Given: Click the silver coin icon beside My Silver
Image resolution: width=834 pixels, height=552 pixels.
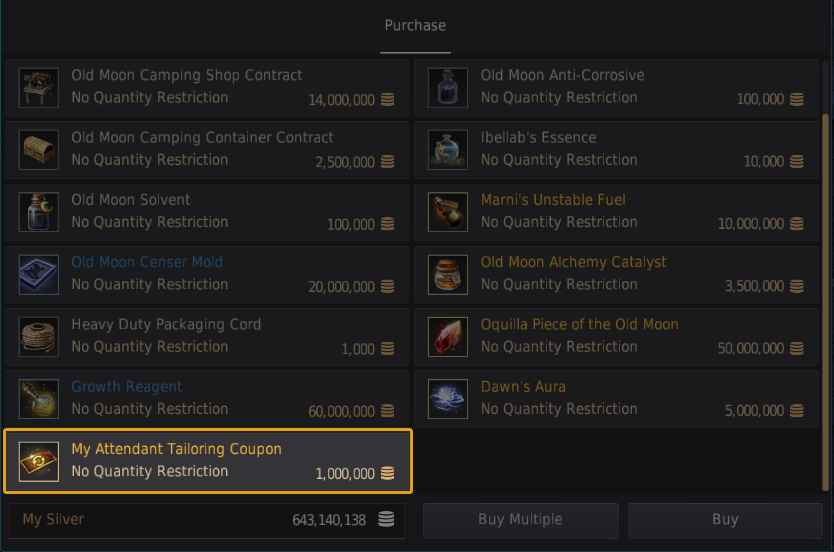Looking at the screenshot, I should pyautogui.click(x=386, y=520).
